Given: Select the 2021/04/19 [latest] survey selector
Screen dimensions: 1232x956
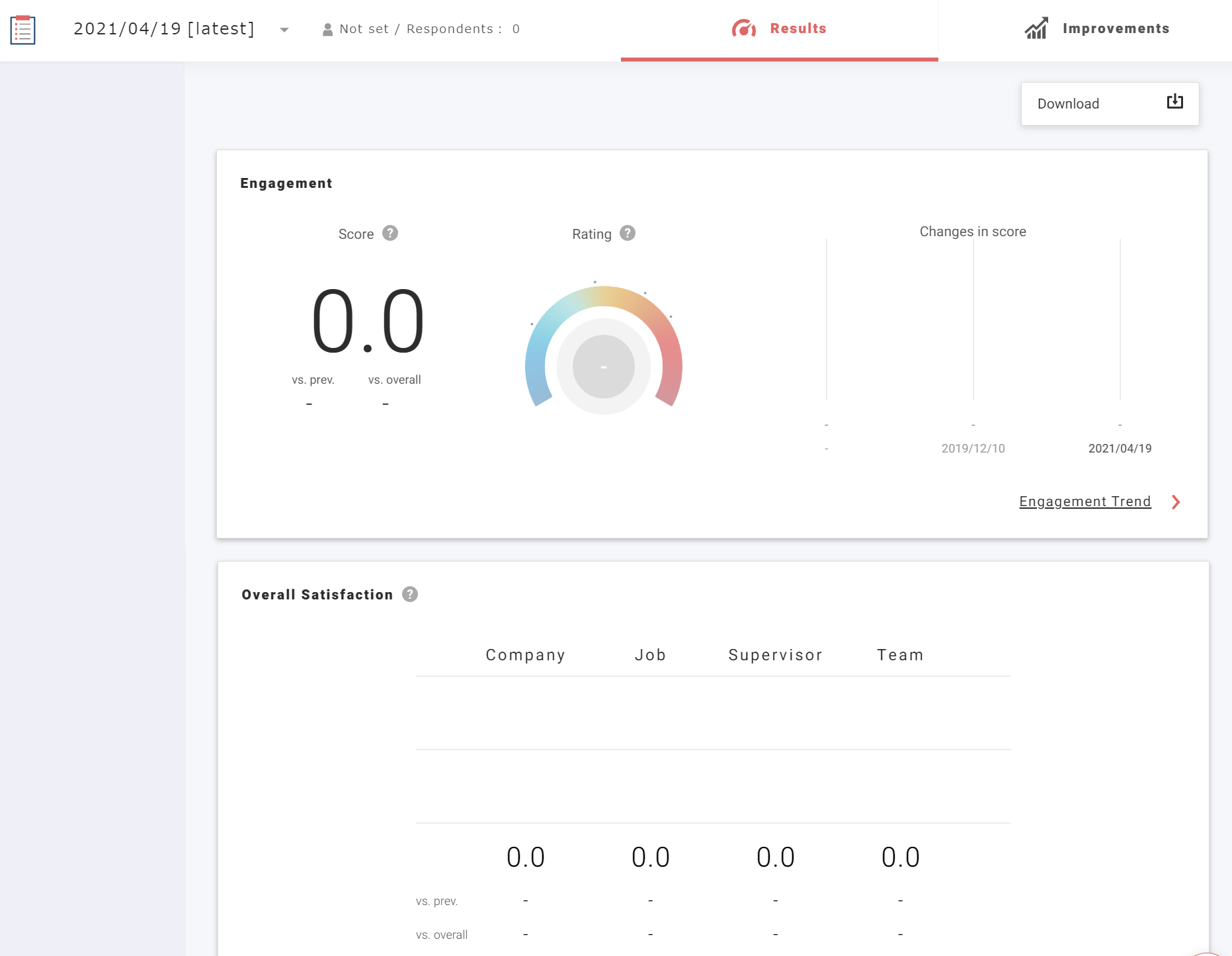Looking at the screenshot, I should [x=164, y=29].
